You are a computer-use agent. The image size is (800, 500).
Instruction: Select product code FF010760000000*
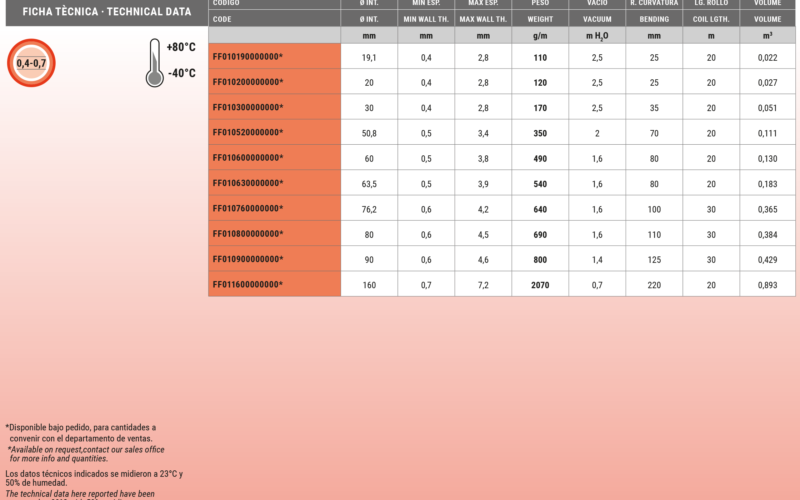click(x=248, y=209)
